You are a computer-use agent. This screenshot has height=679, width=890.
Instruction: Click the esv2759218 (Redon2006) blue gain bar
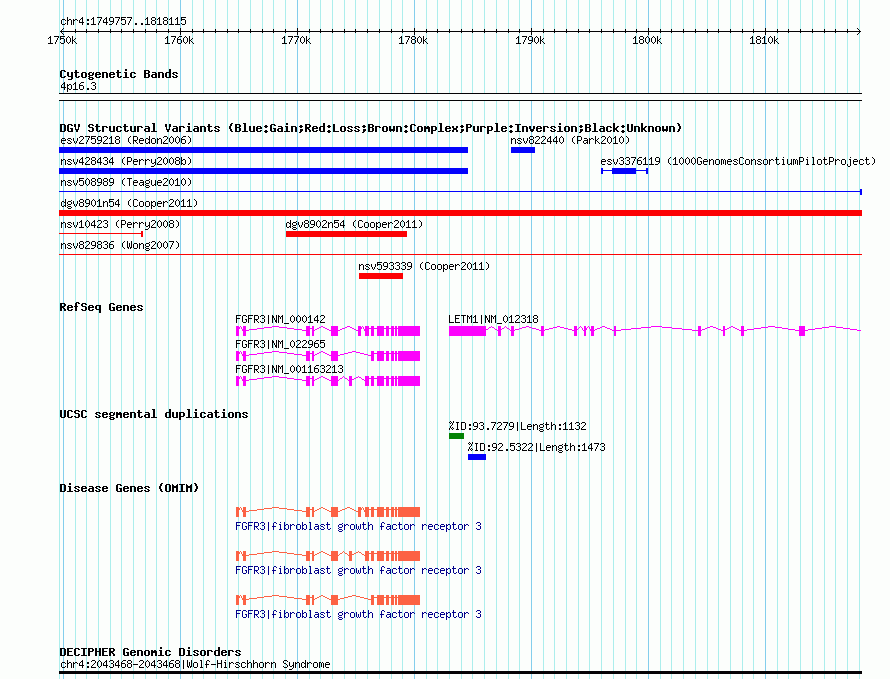[263, 150]
